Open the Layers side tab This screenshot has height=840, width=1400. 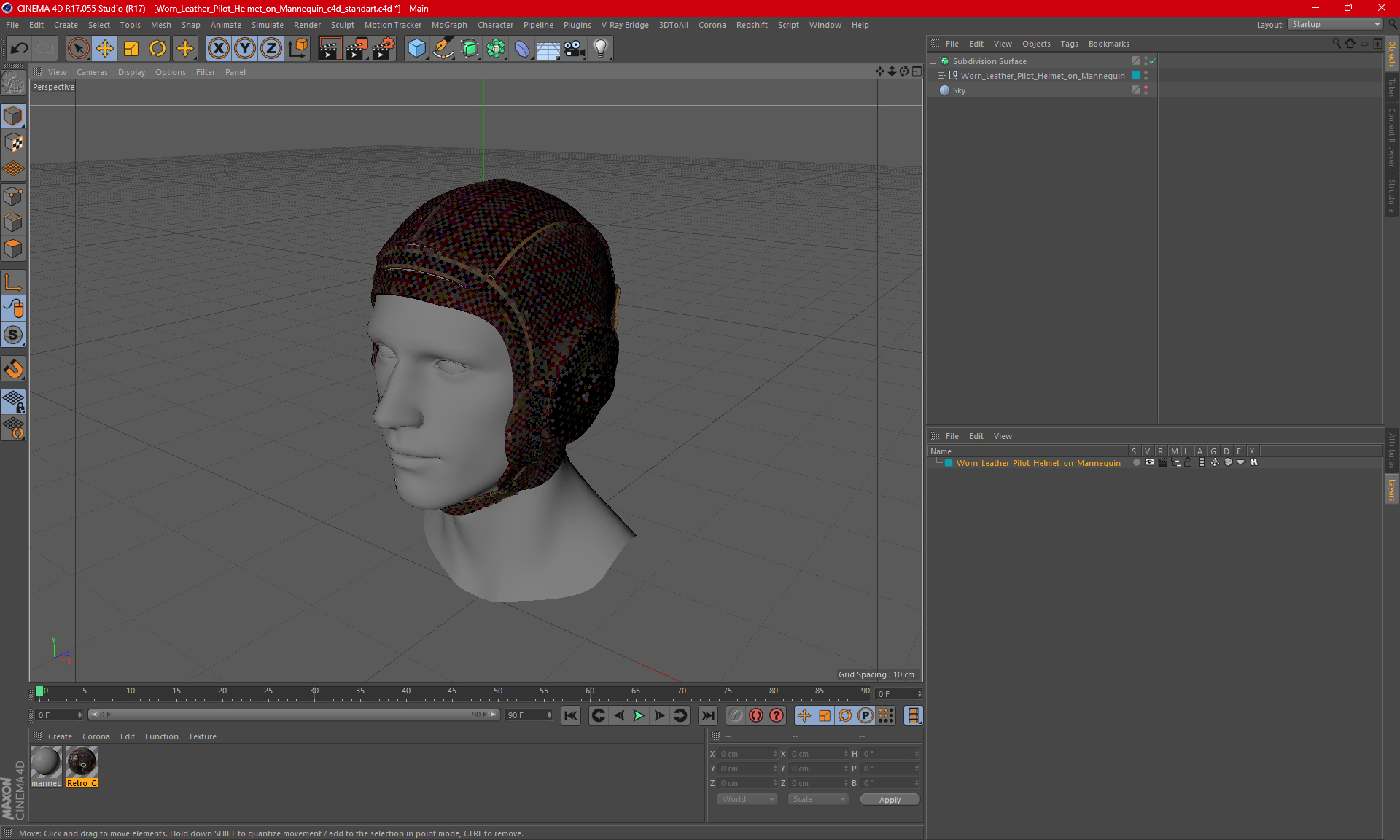pos(1392,490)
